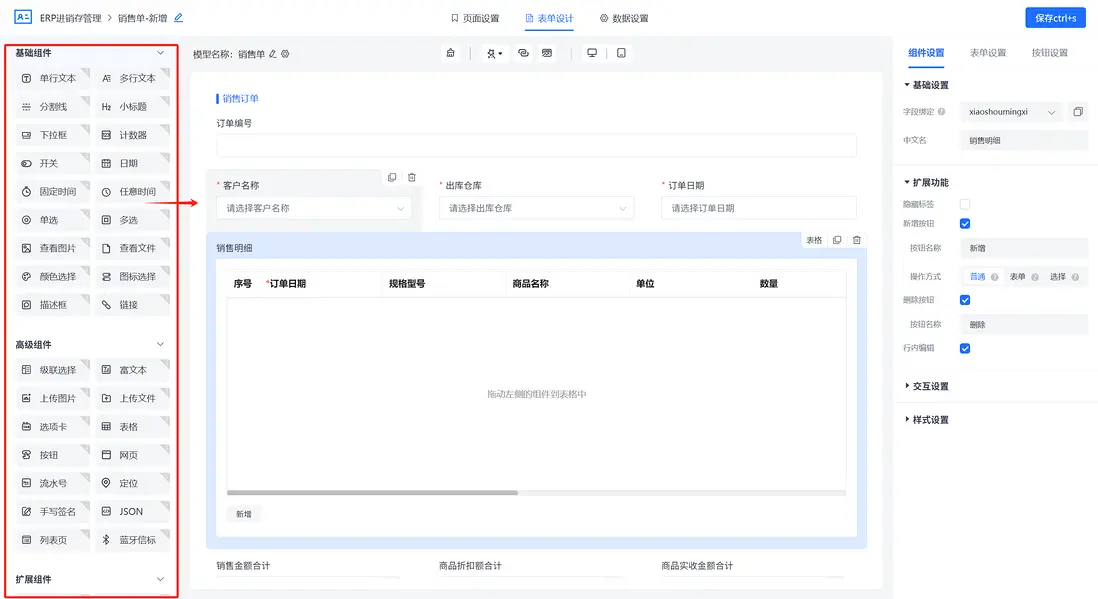Select the JSON component from advanced components
Image resolution: width=1098 pixels, height=599 pixels.
point(131,510)
